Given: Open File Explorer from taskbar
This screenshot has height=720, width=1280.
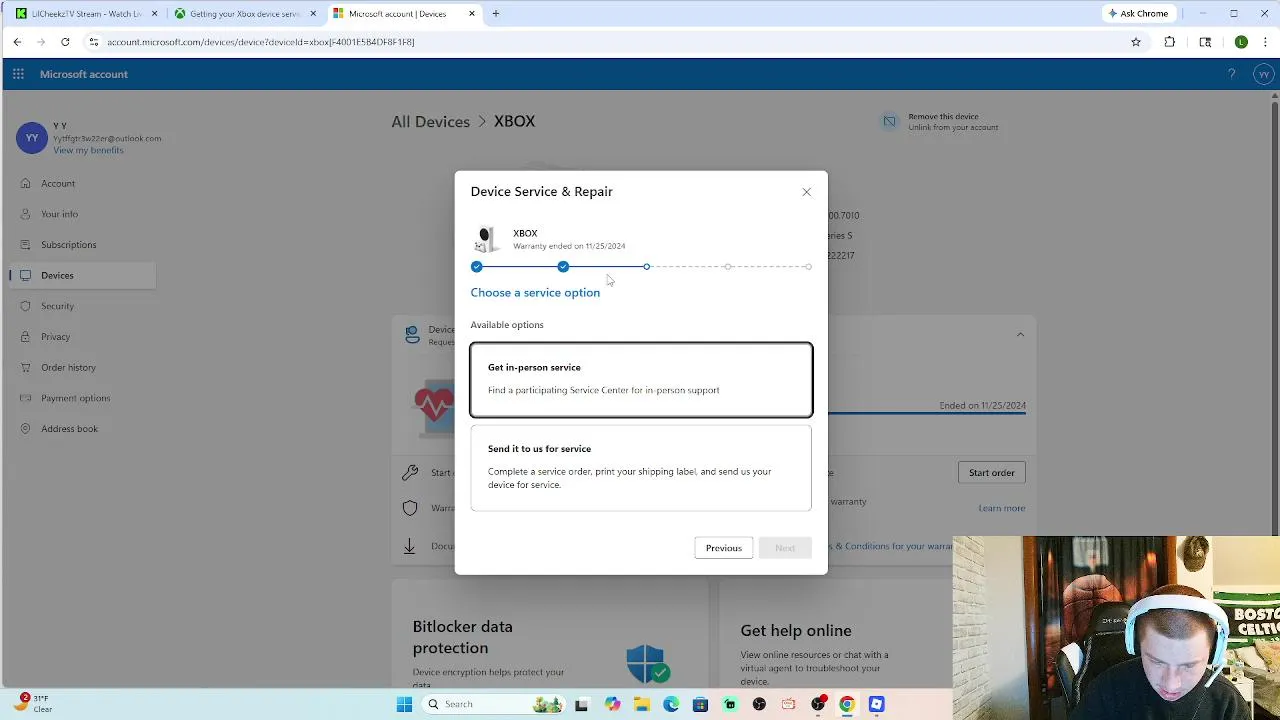Looking at the screenshot, I should (641, 704).
